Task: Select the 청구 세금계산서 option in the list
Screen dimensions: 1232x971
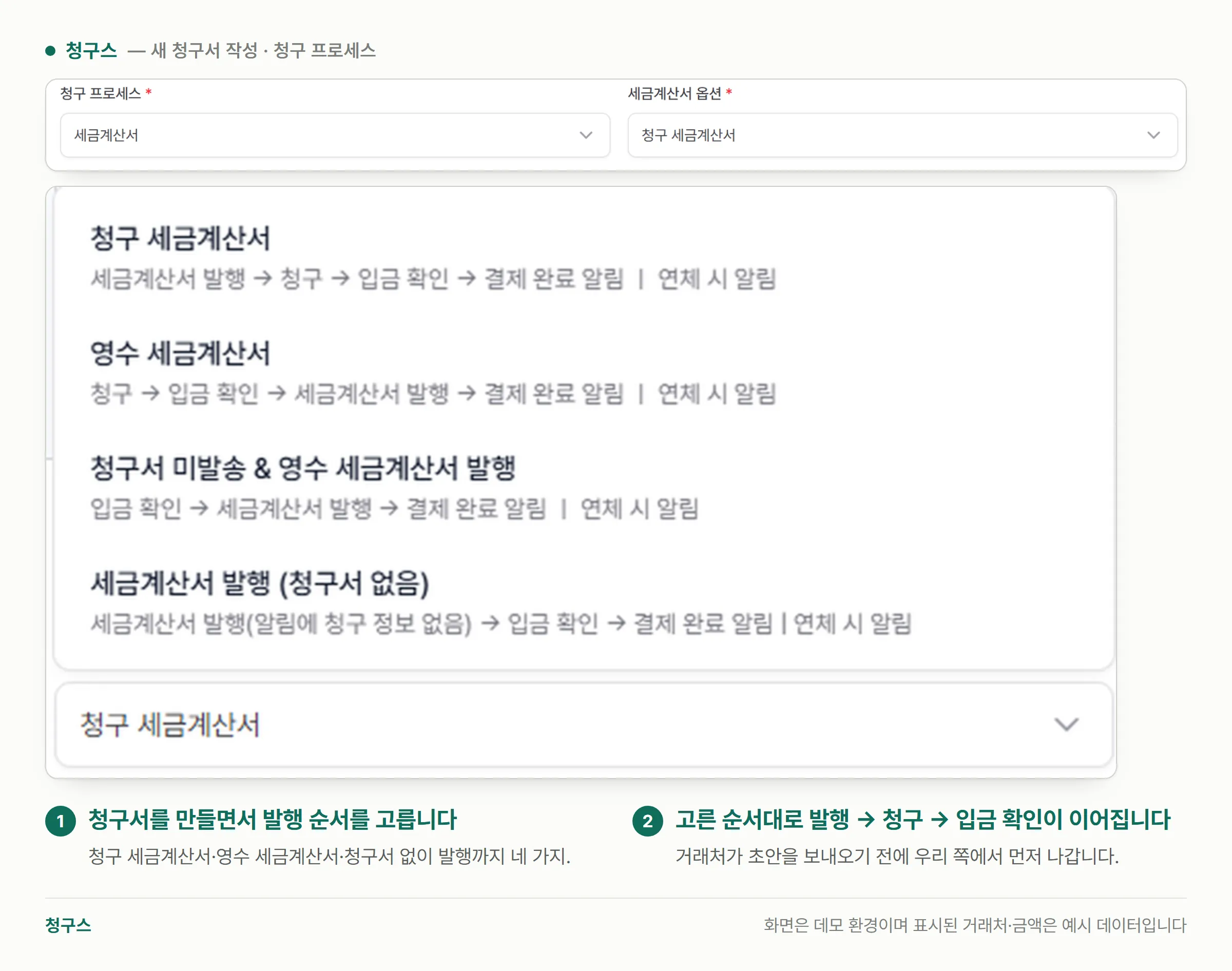Action: click(583, 258)
